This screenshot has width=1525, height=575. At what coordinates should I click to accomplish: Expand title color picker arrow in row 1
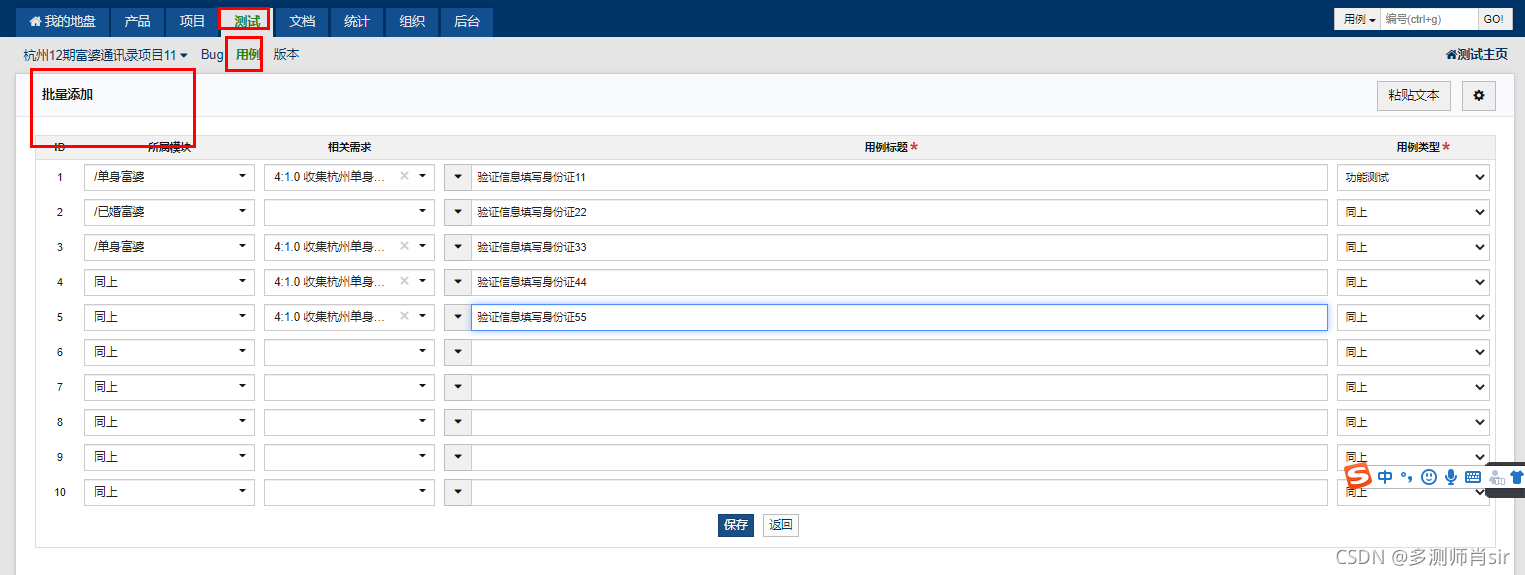click(458, 177)
